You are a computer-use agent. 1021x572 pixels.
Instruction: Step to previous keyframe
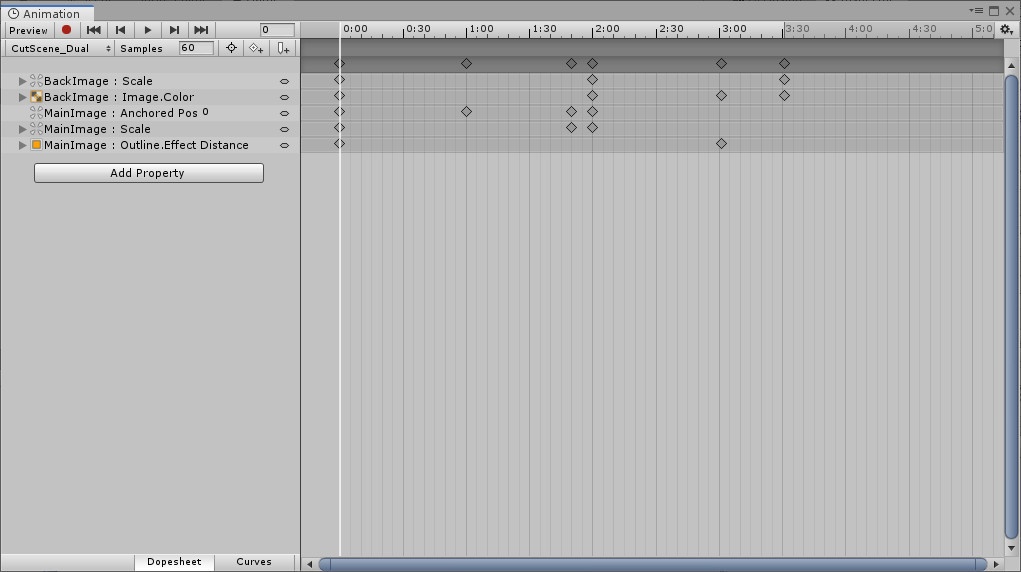[120, 30]
